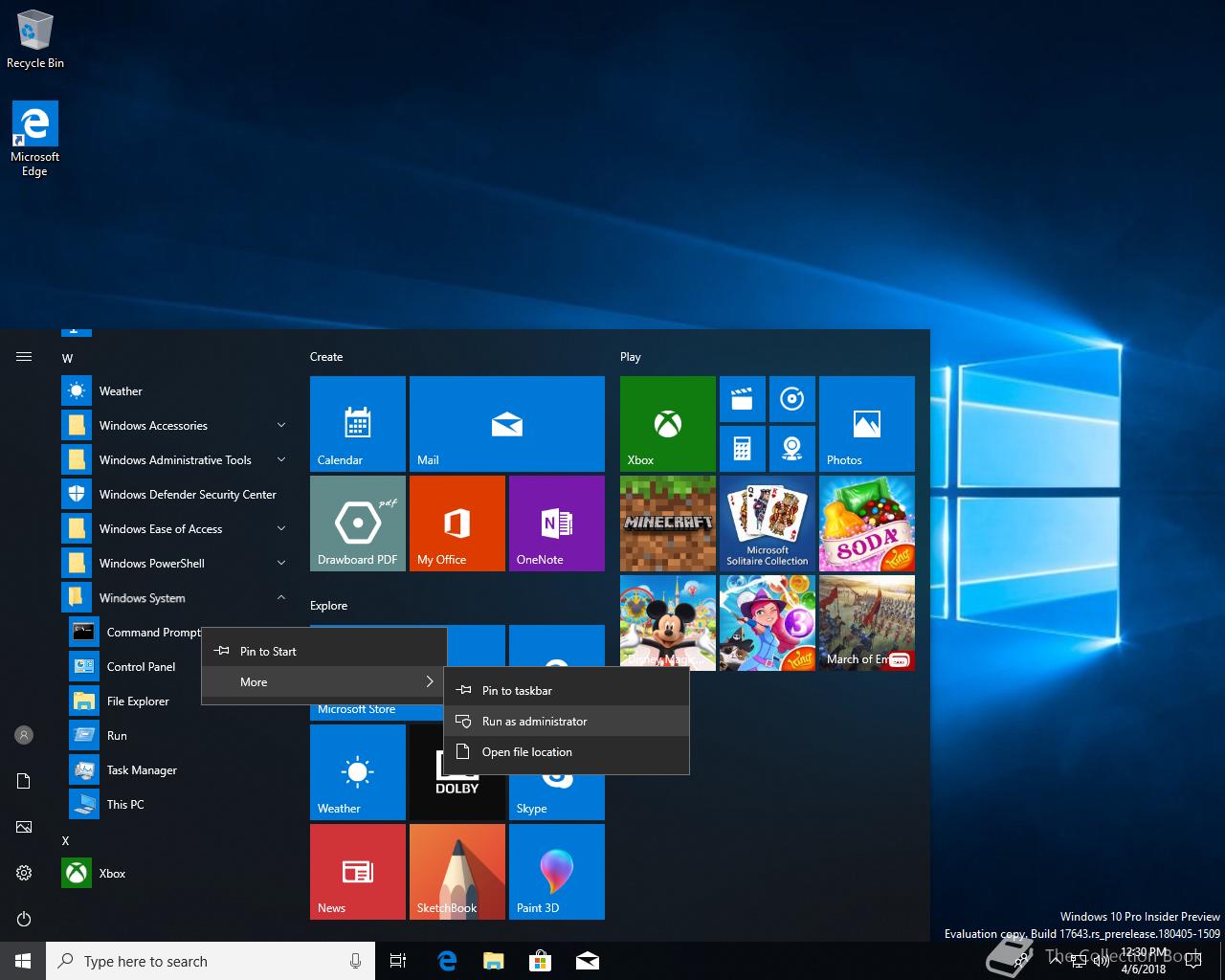Open the Disney Magic Kingdoms tile

(668, 623)
